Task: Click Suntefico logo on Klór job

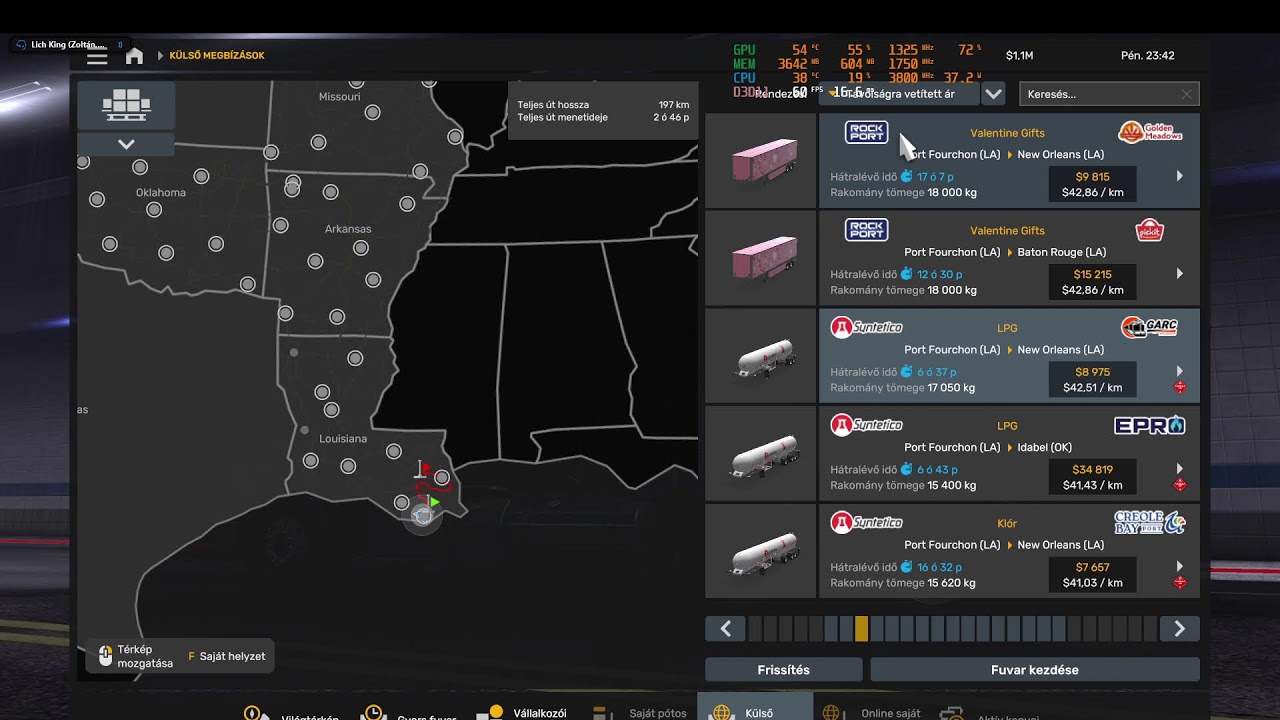Action: coord(866,522)
